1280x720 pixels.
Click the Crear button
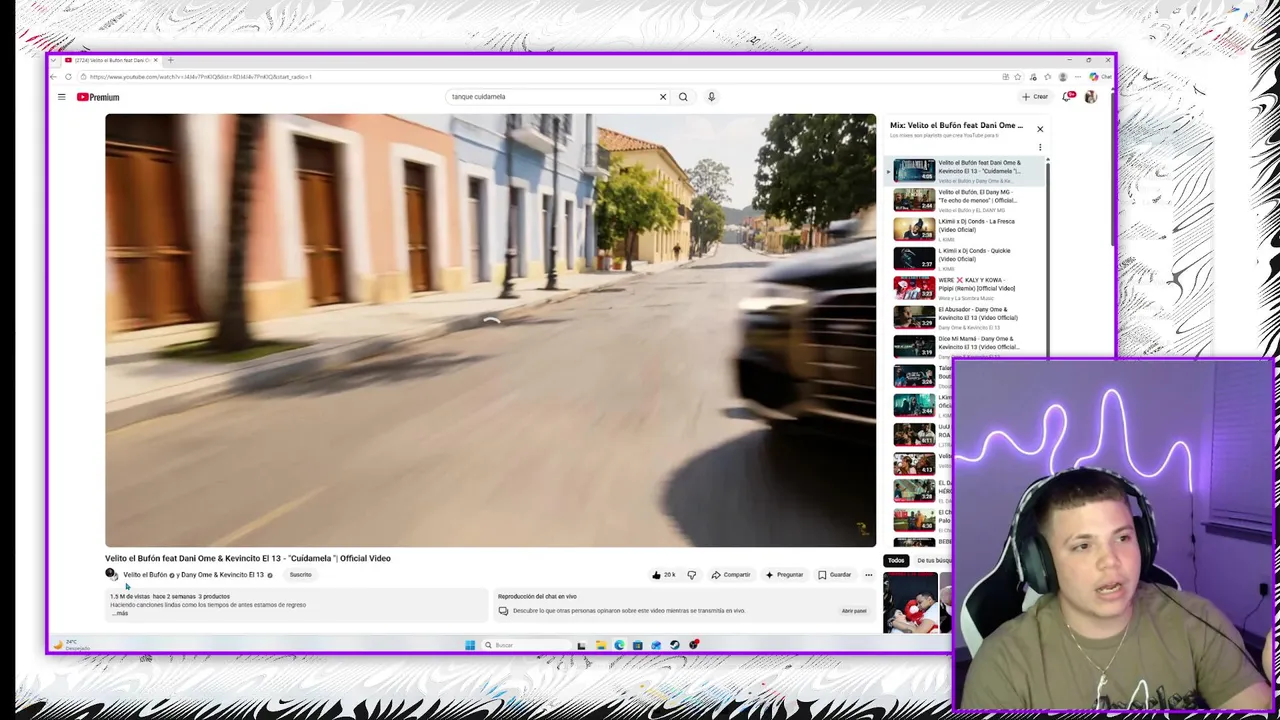tap(1035, 97)
